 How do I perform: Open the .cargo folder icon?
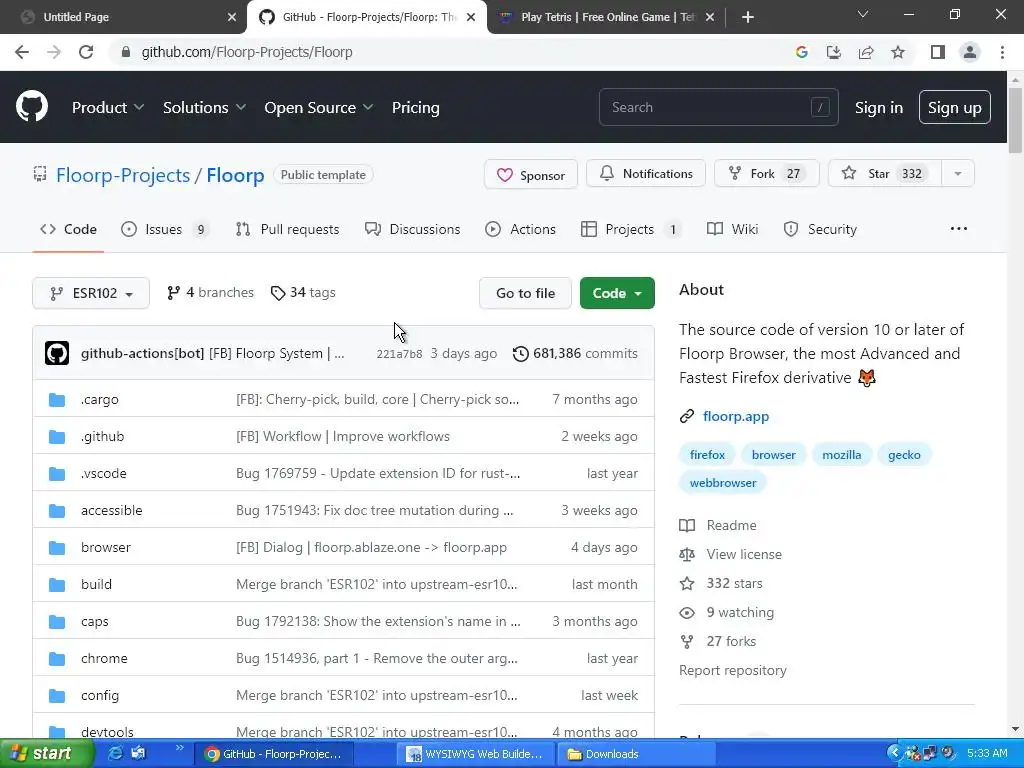click(x=57, y=400)
